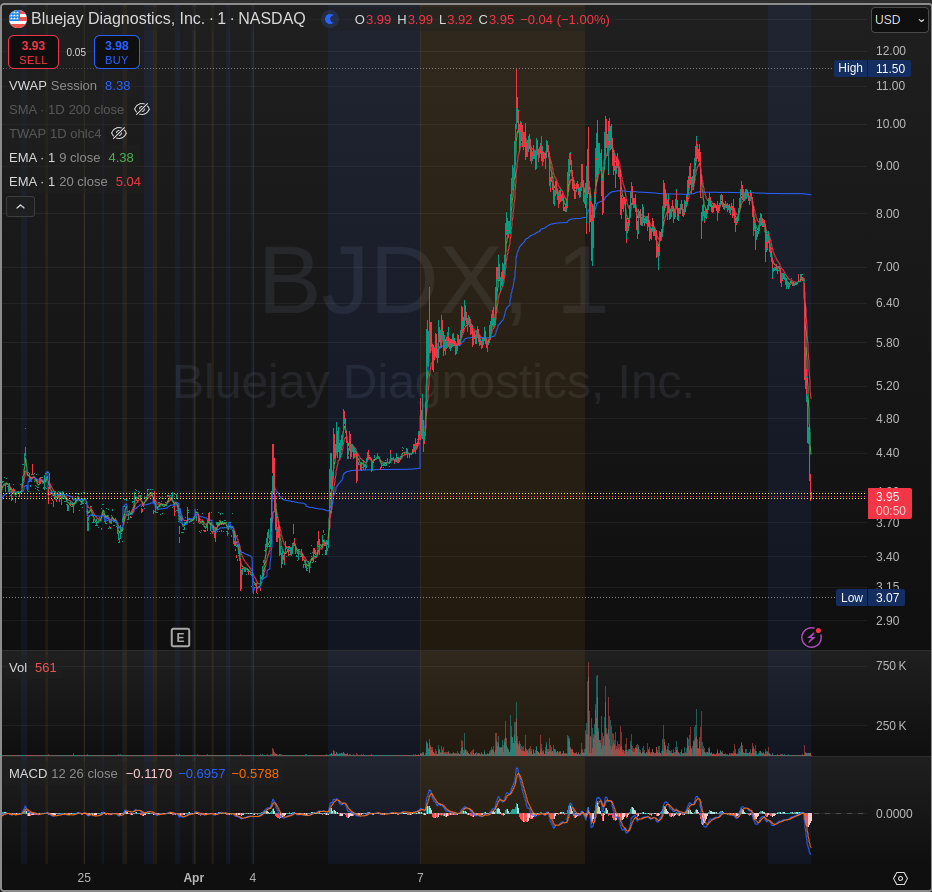Open the USD currency dropdown
This screenshot has height=892, width=932.
pos(899,20)
